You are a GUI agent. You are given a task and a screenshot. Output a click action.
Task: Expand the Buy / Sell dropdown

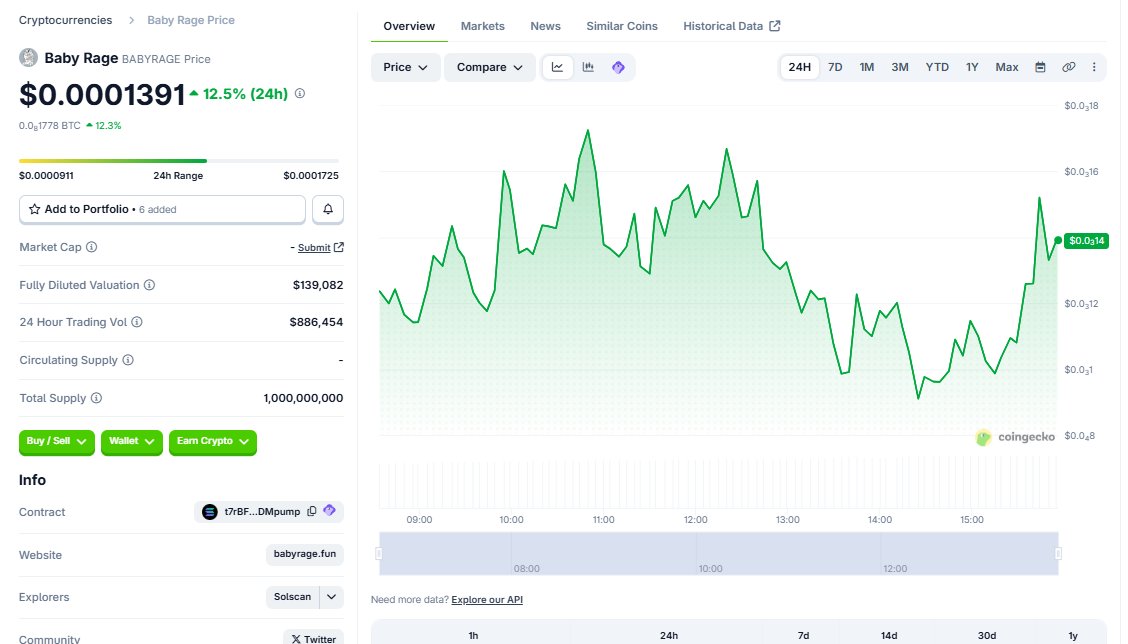pyautogui.click(x=56, y=441)
